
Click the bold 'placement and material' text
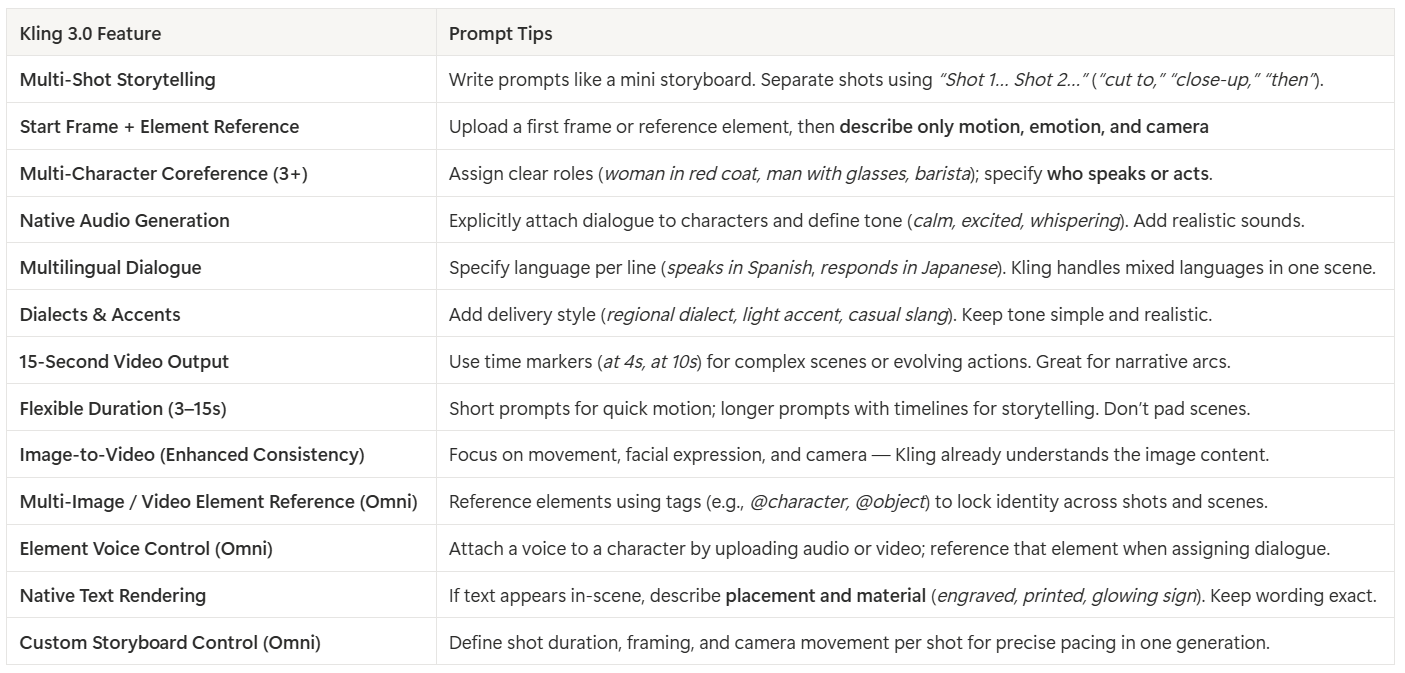825,596
